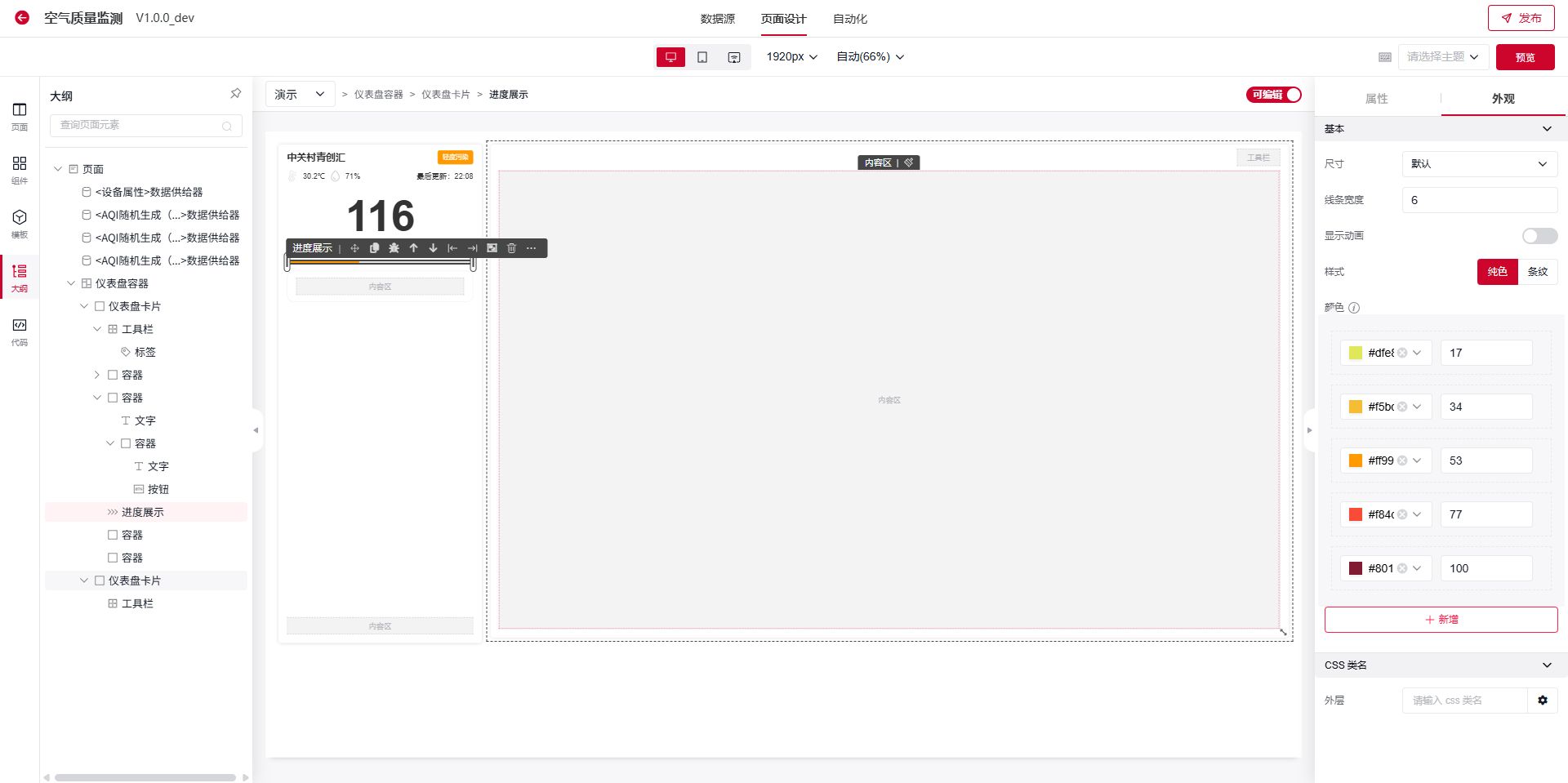Image resolution: width=1568 pixels, height=783 pixels.
Task: Pin the 大纲 outline panel
Action: [235, 94]
